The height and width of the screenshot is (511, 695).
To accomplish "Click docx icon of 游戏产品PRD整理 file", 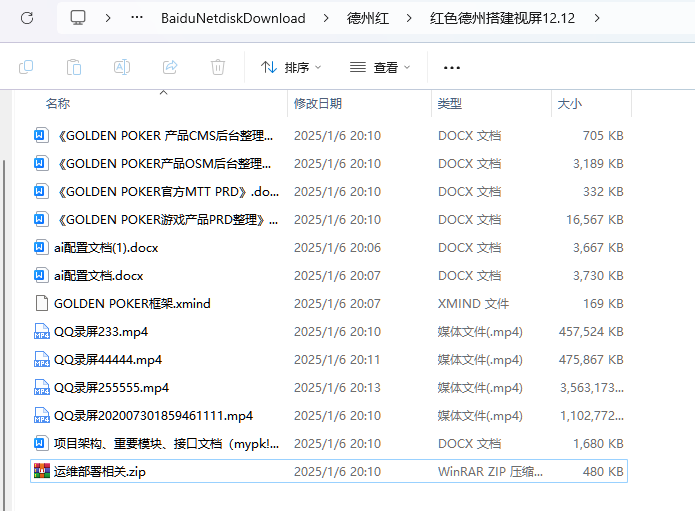I will click(x=41, y=219).
